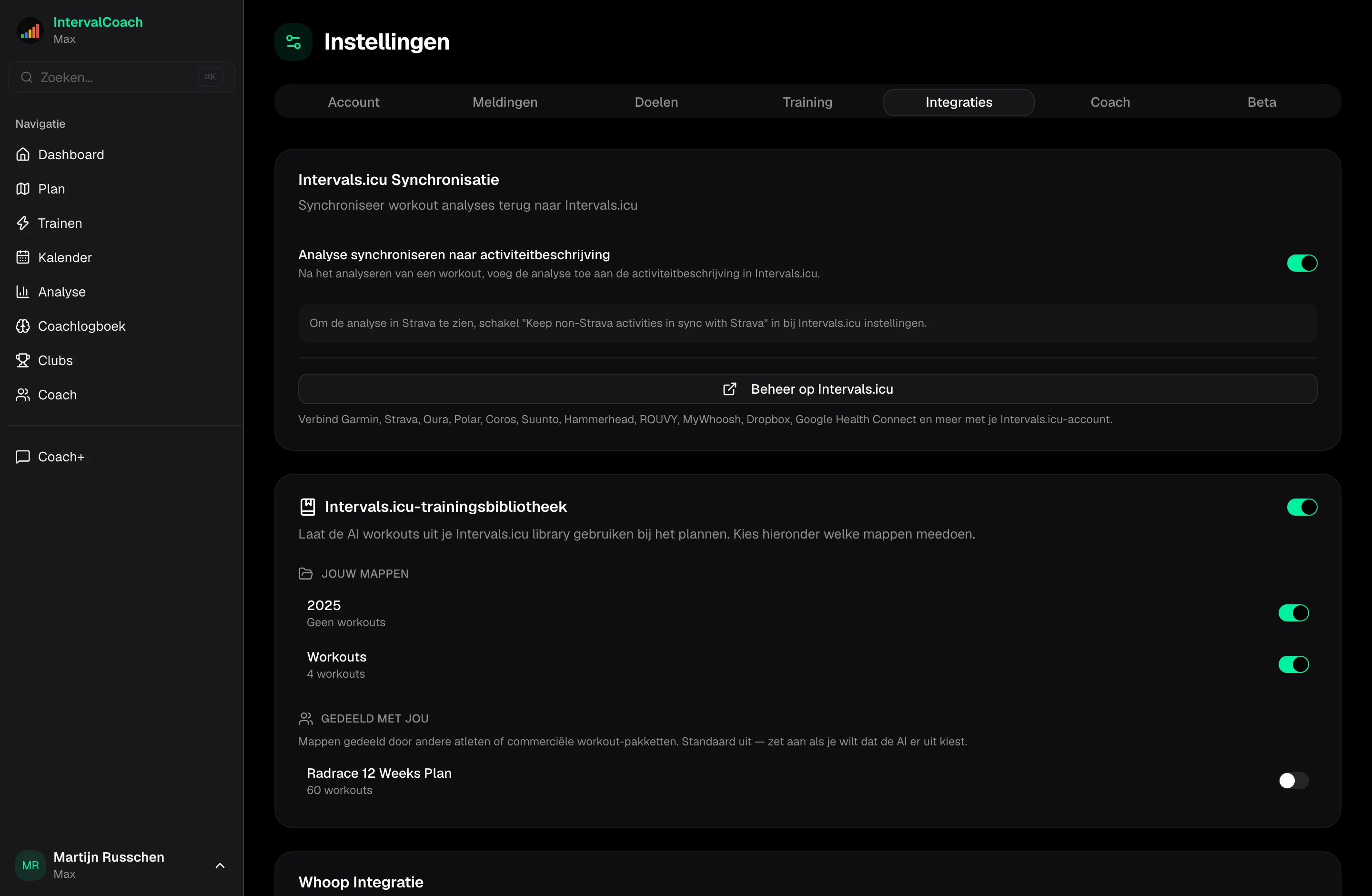
Task: Open the Coach settings tab
Action: [1110, 102]
